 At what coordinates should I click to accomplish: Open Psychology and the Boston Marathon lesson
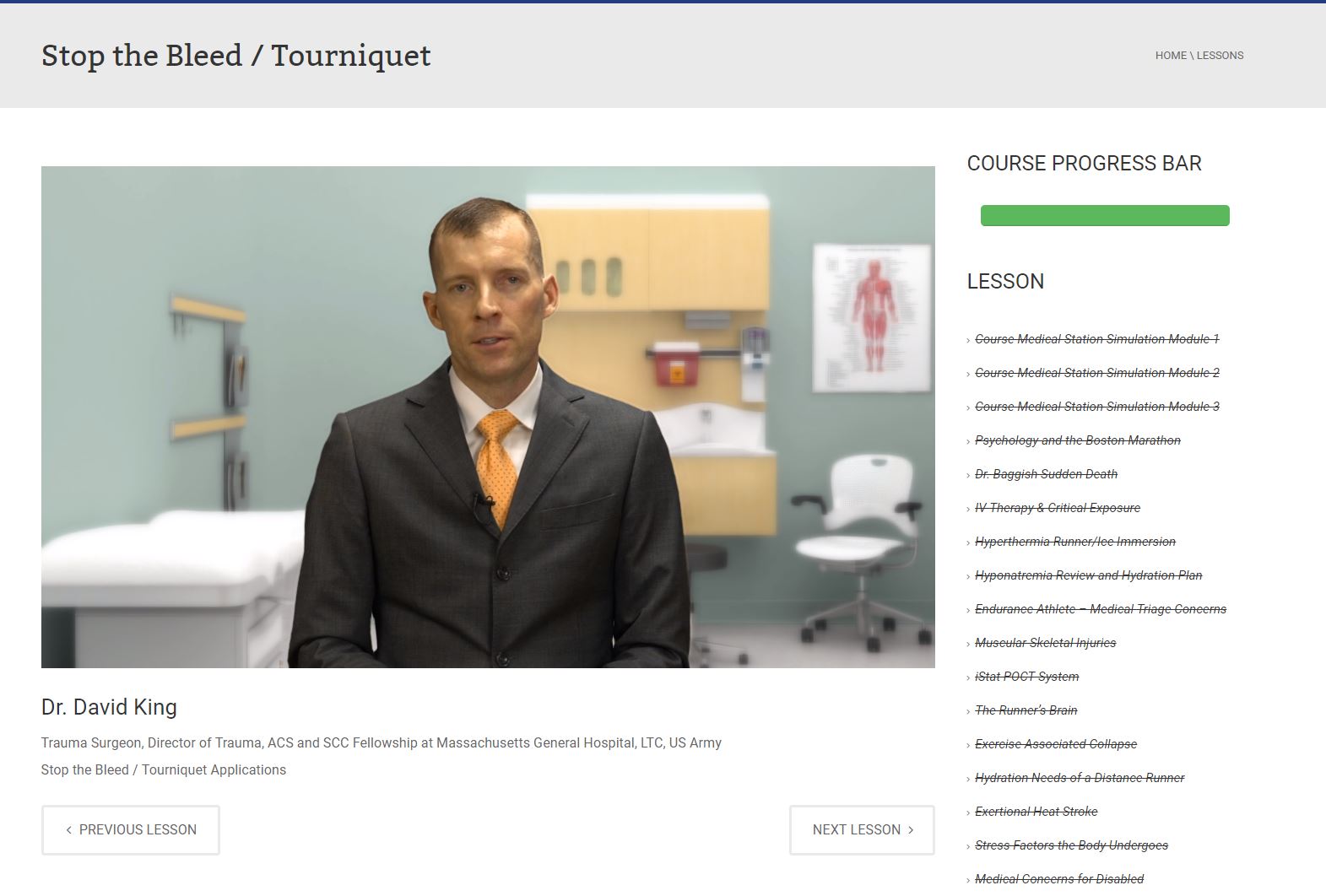1078,440
